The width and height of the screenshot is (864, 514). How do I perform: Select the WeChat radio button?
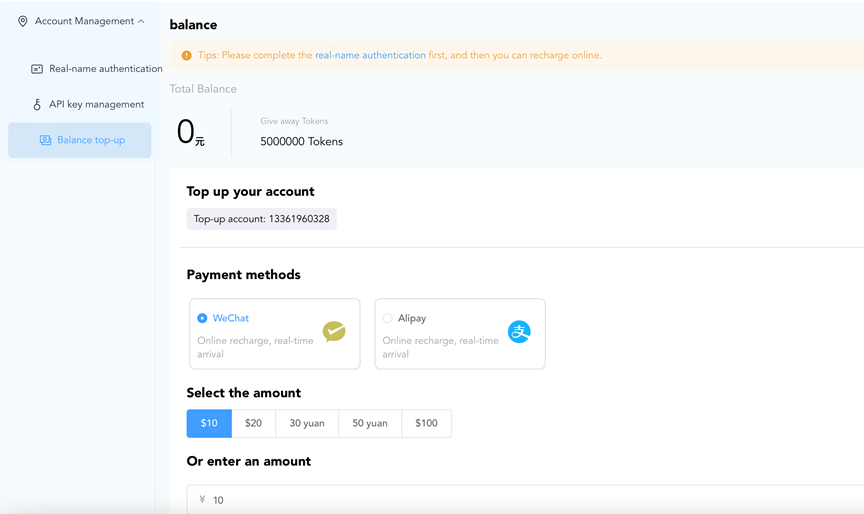tap(202, 318)
